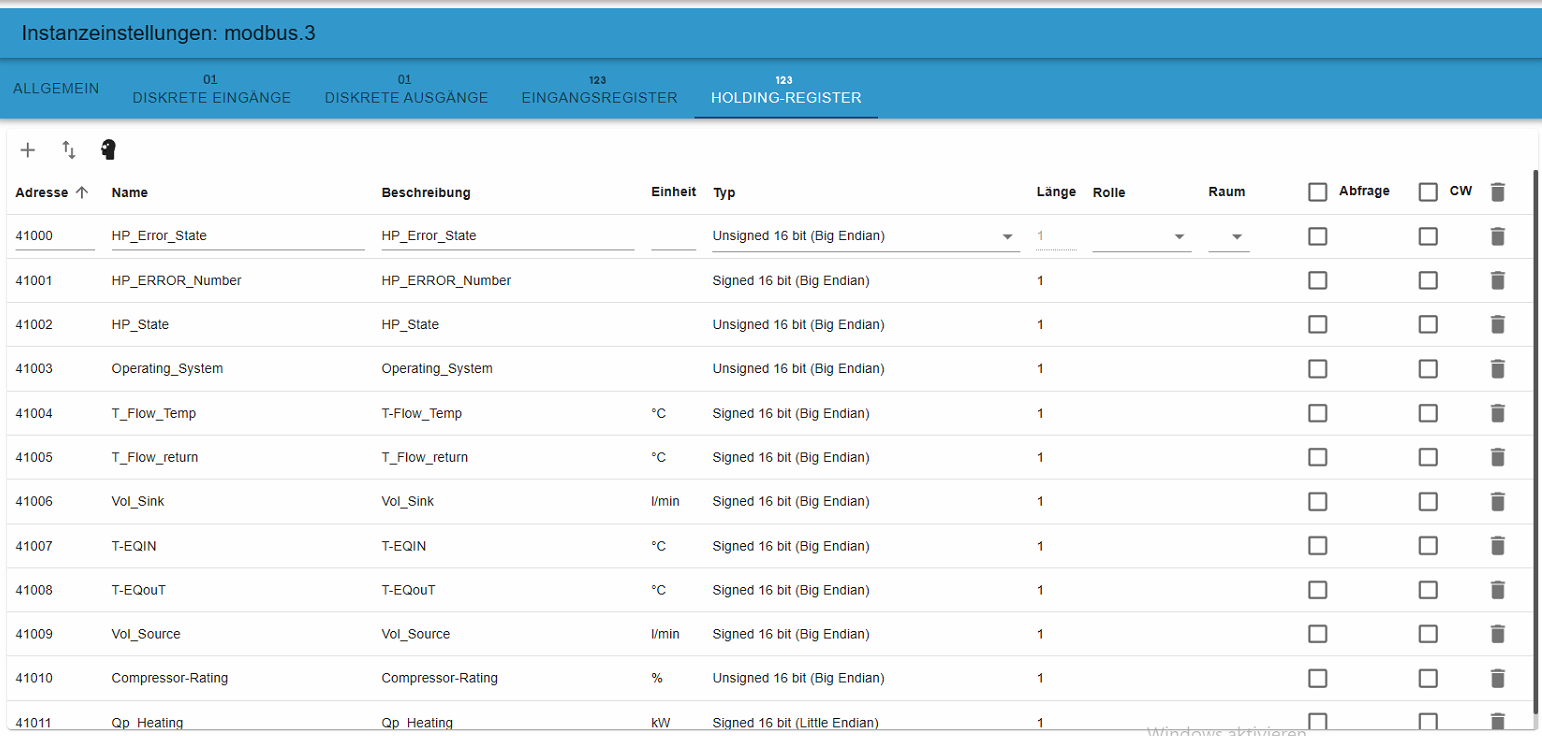Screen dimensions: 1542x736
Task: Enable CW for Vol_Source row
Action: pos(1428,634)
